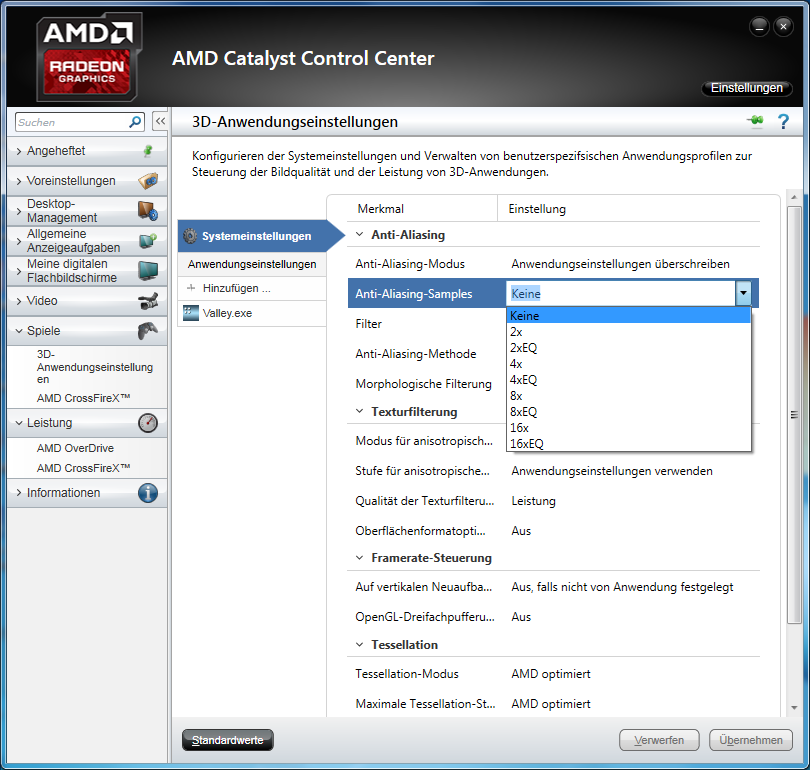The width and height of the screenshot is (810, 770).
Task: Expand the Angeheftet section
Action: click(19, 151)
